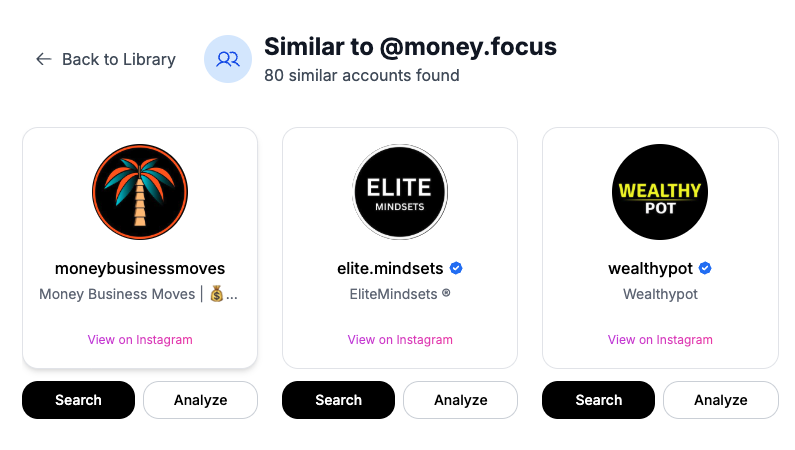The image size is (795, 450).
Task: Analyze the wealthypot account
Action: coord(720,400)
